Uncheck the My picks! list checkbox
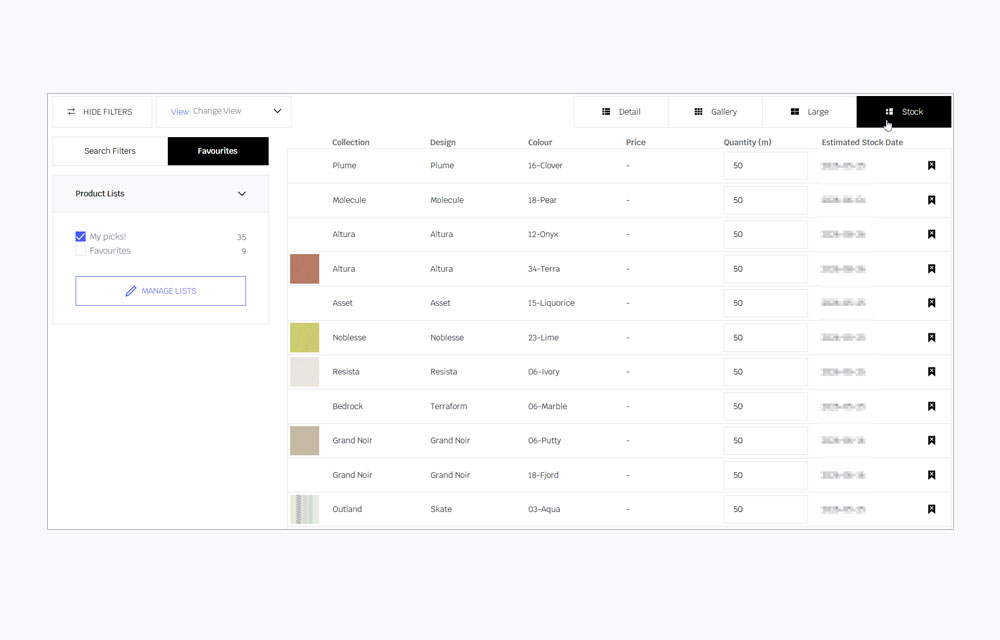This screenshot has width=1000, height=640. 80,236
